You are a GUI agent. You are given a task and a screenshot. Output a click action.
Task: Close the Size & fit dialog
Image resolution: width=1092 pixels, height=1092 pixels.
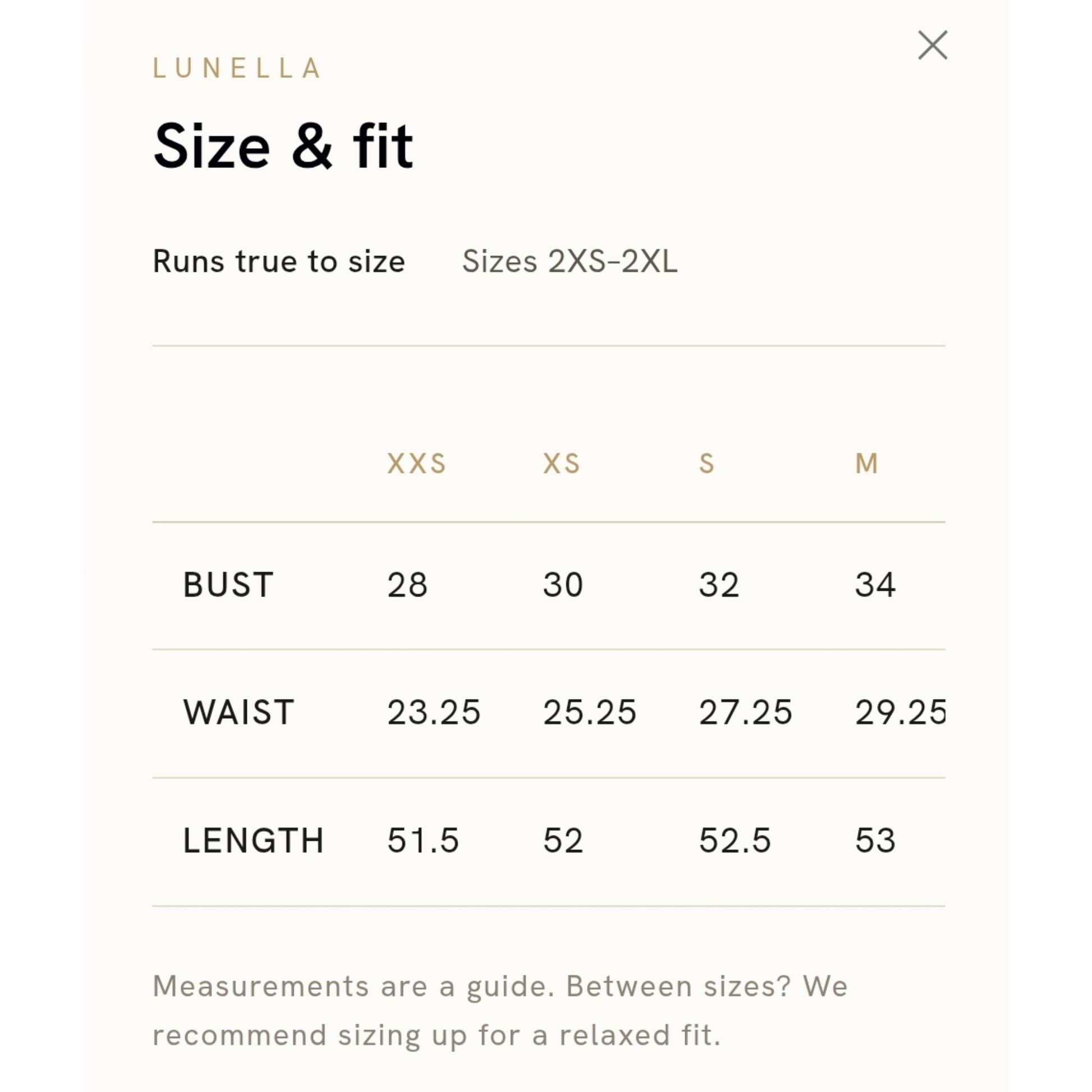click(932, 45)
